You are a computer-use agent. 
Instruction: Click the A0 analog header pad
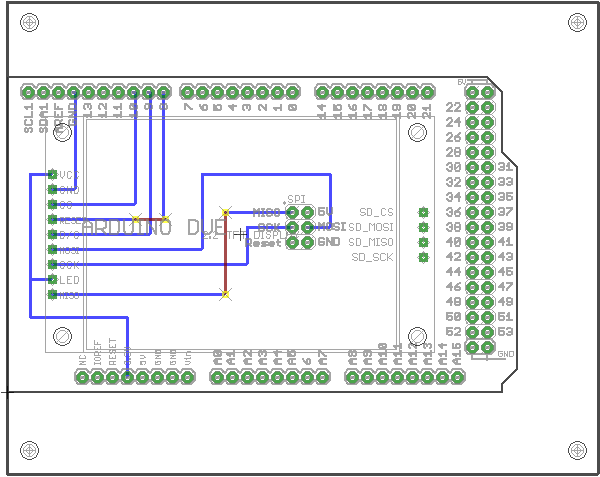pyautogui.click(x=217, y=378)
